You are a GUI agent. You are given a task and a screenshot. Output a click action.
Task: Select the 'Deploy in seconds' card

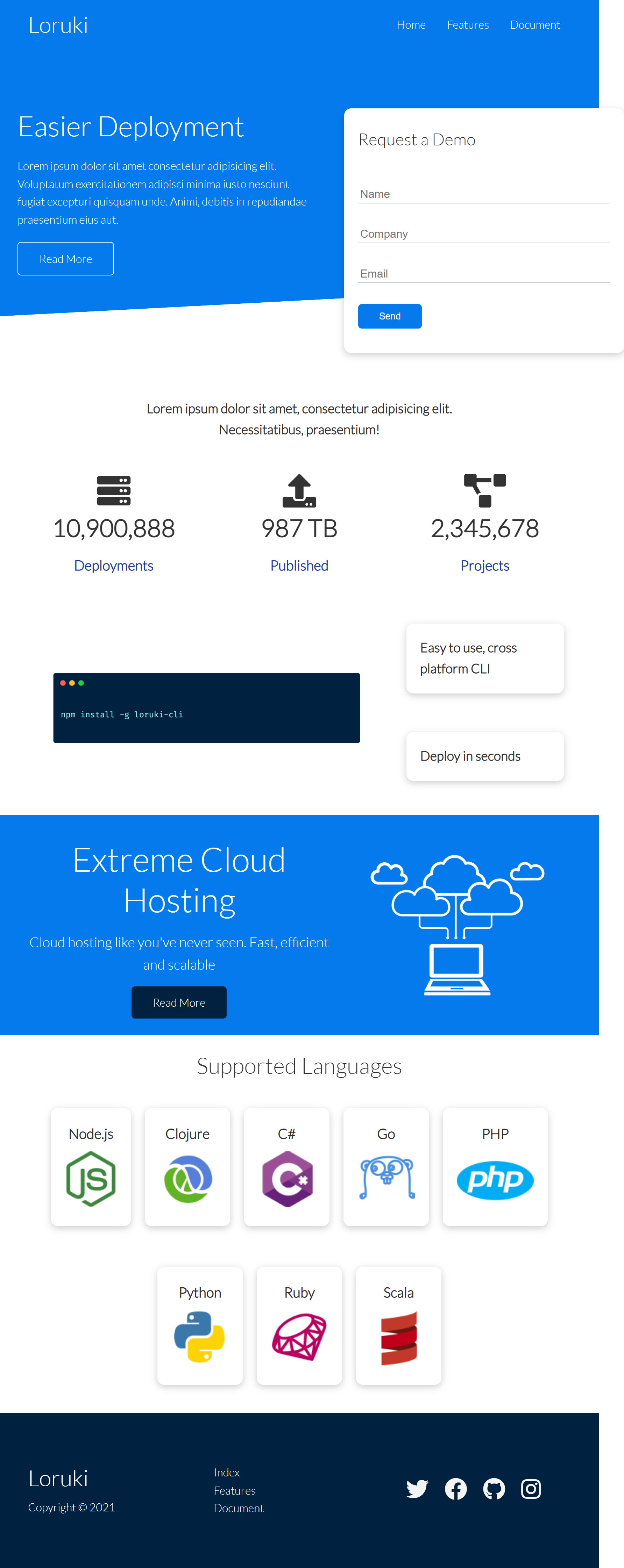pos(485,757)
